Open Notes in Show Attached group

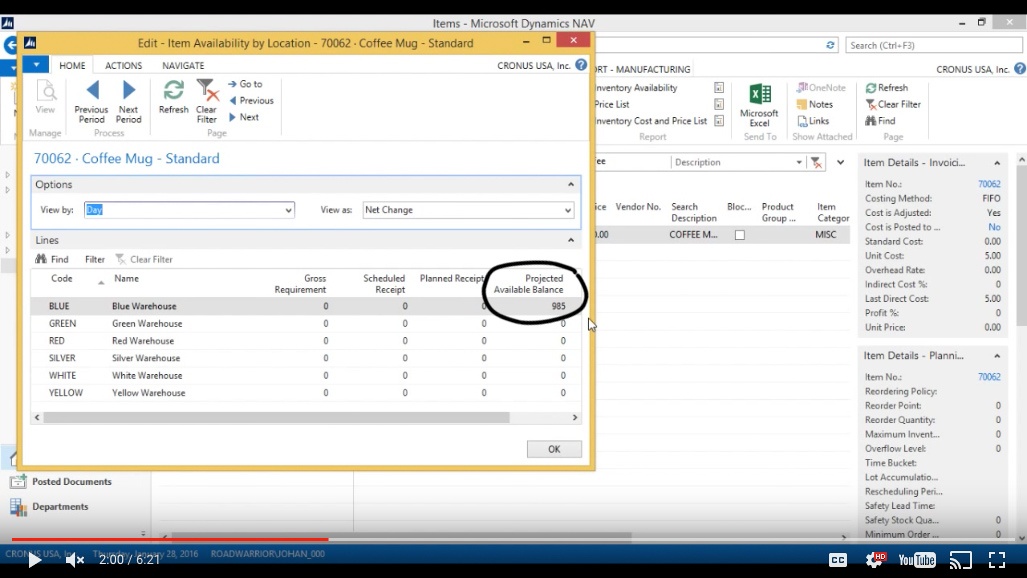coord(814,104)
